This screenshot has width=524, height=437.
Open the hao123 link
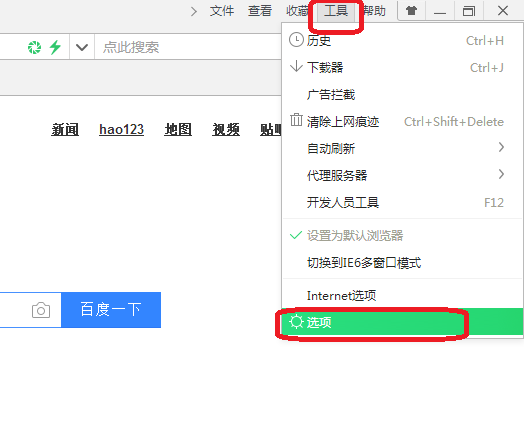click(x=121, y=129)
